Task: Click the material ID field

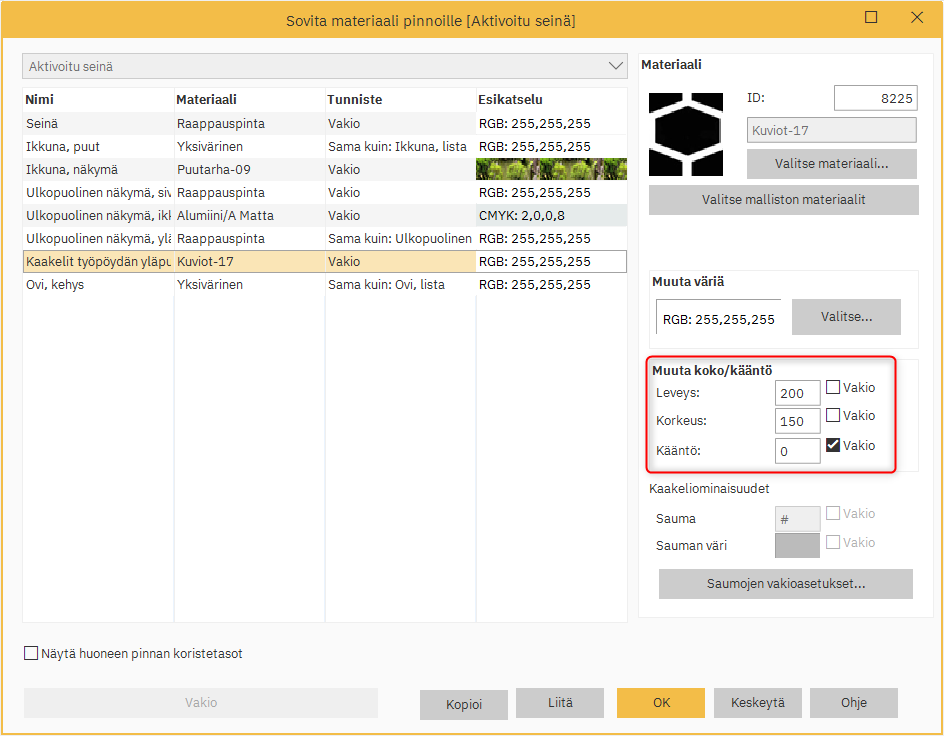Action: click(874, 98)
